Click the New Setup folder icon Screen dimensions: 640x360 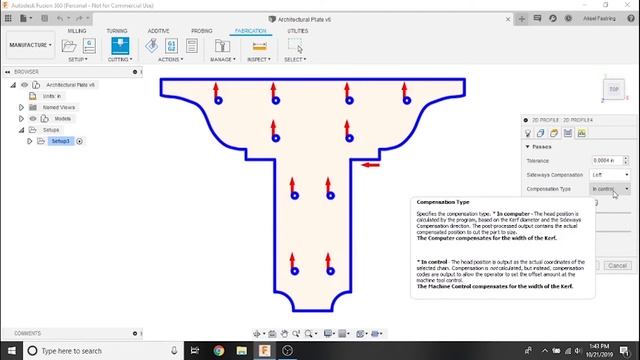(69, 46)
